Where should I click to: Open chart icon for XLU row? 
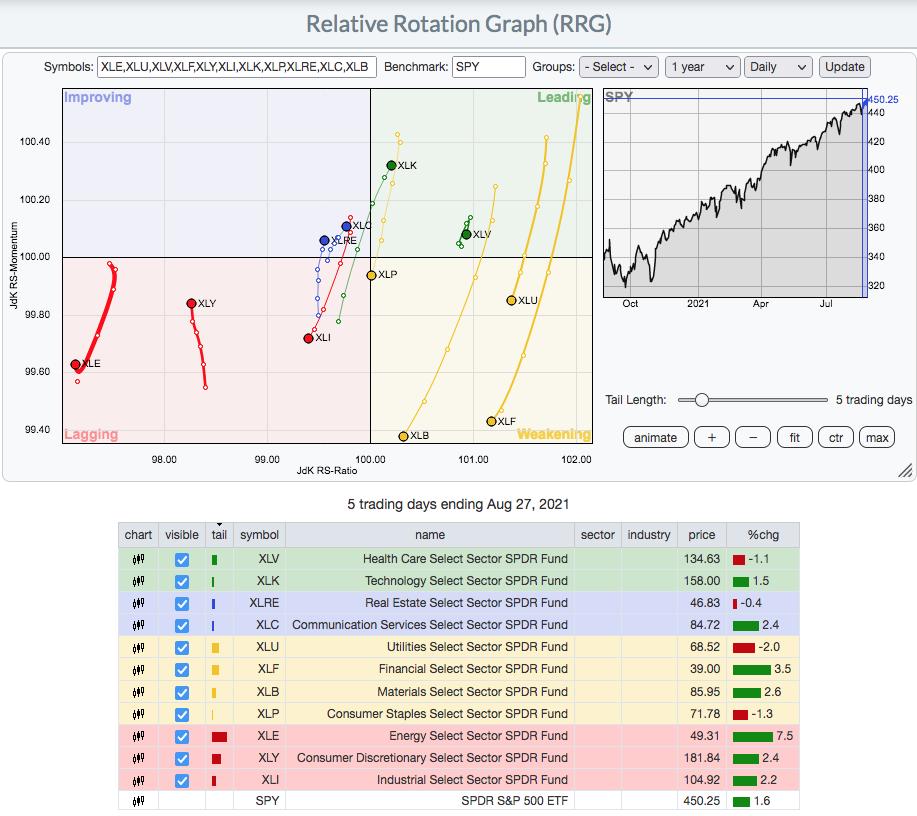[138, 648]
